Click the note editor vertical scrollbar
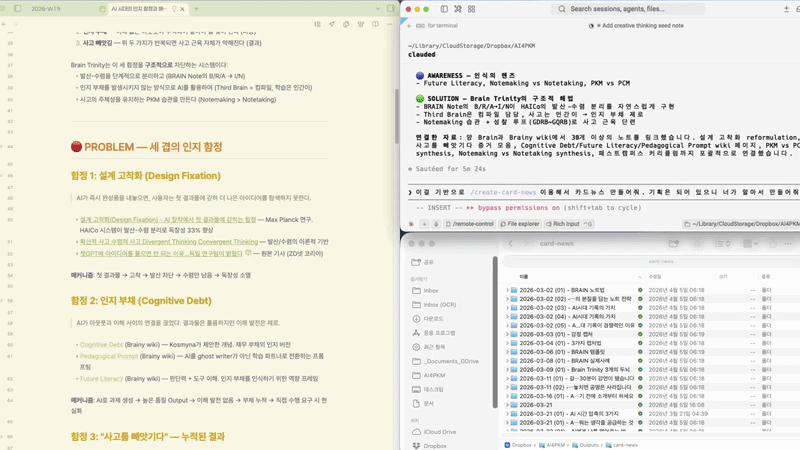The height and width of the screenshot is (450, 800). pyautogui.click(x=397, y=115)
